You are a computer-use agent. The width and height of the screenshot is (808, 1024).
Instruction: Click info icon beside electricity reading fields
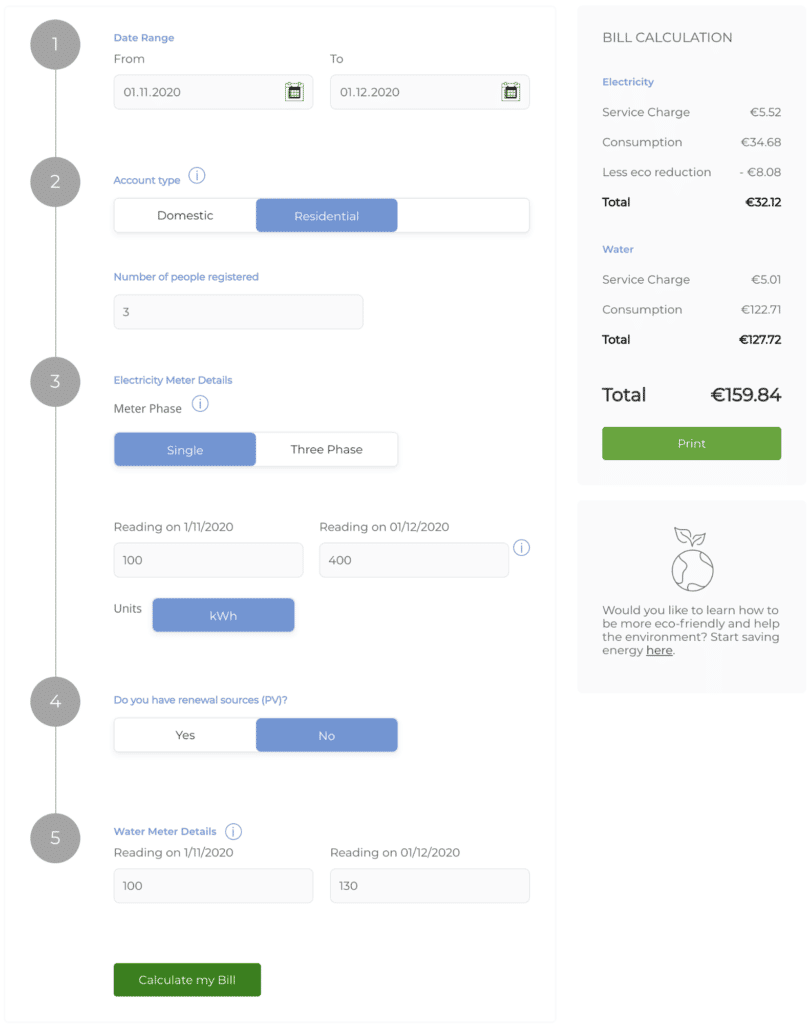click(x=522, y=548)
